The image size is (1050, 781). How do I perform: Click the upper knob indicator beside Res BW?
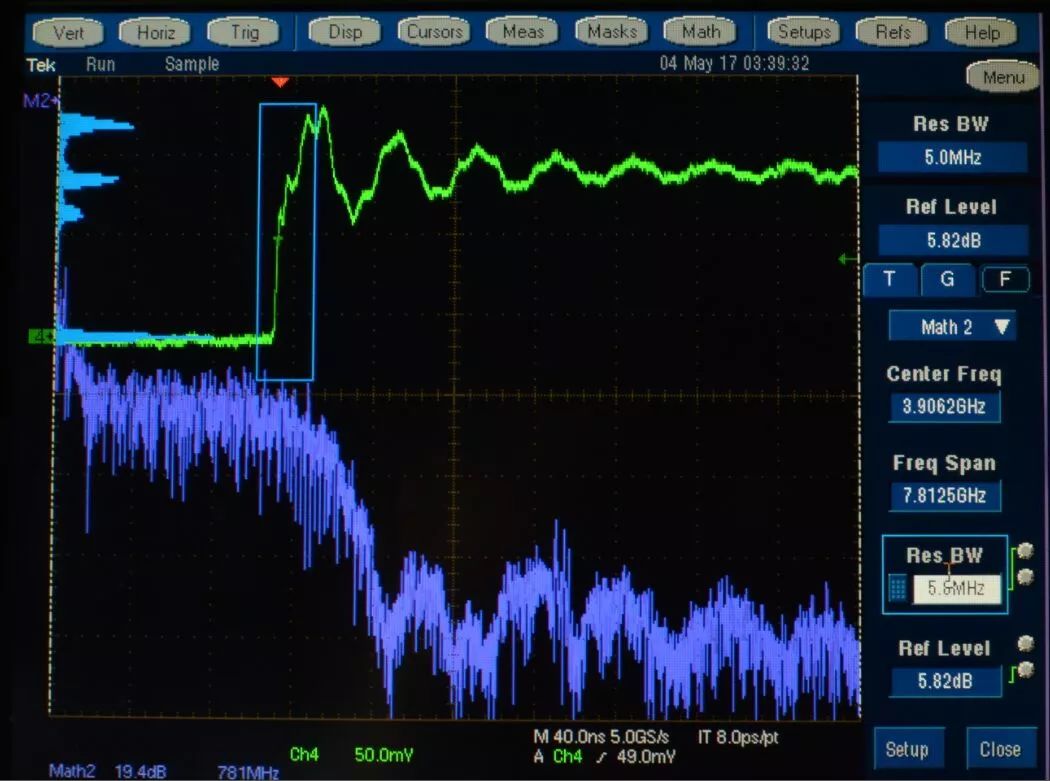coord(1025,550)
